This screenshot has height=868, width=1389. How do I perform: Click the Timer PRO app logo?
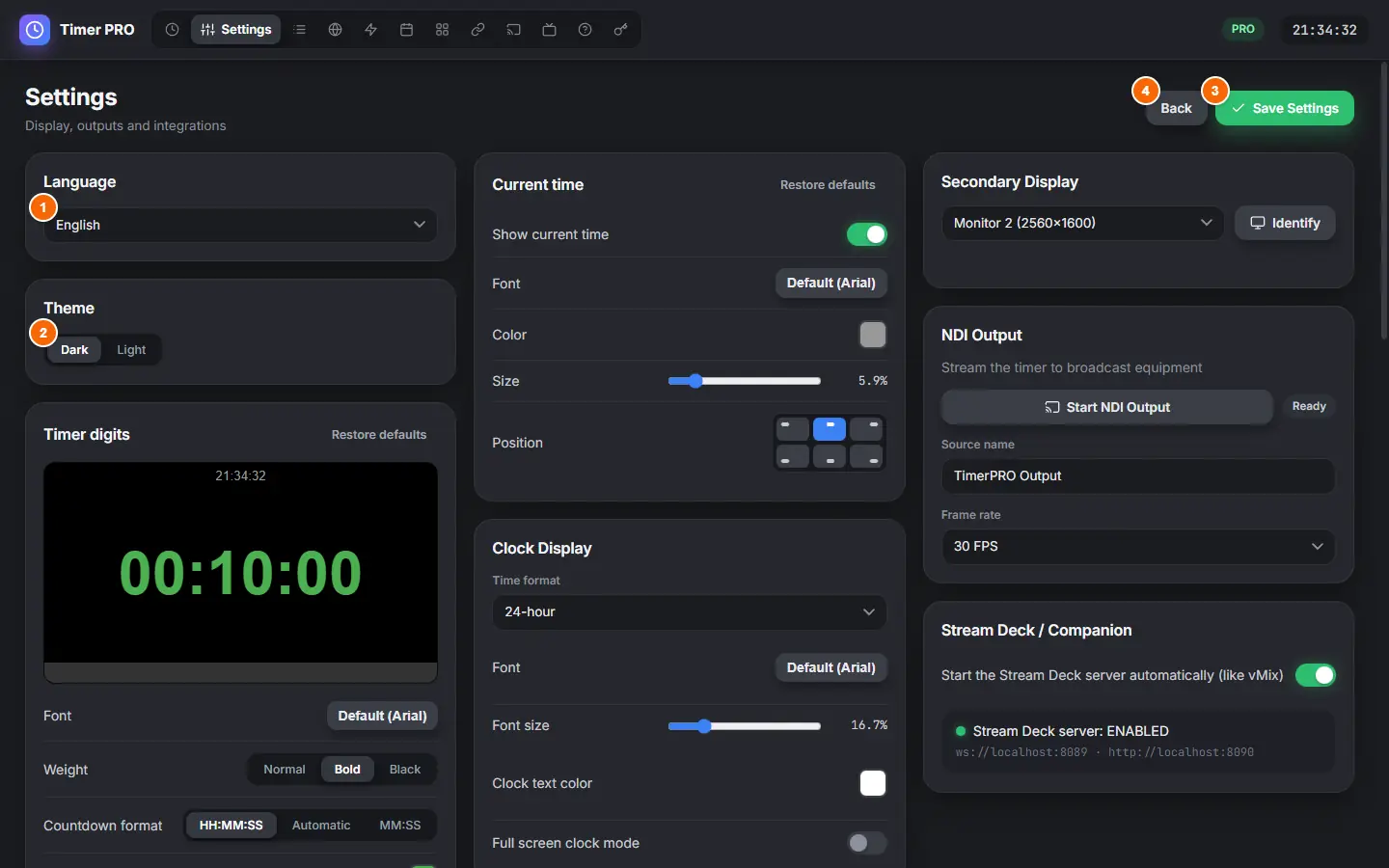coord(35,30)
